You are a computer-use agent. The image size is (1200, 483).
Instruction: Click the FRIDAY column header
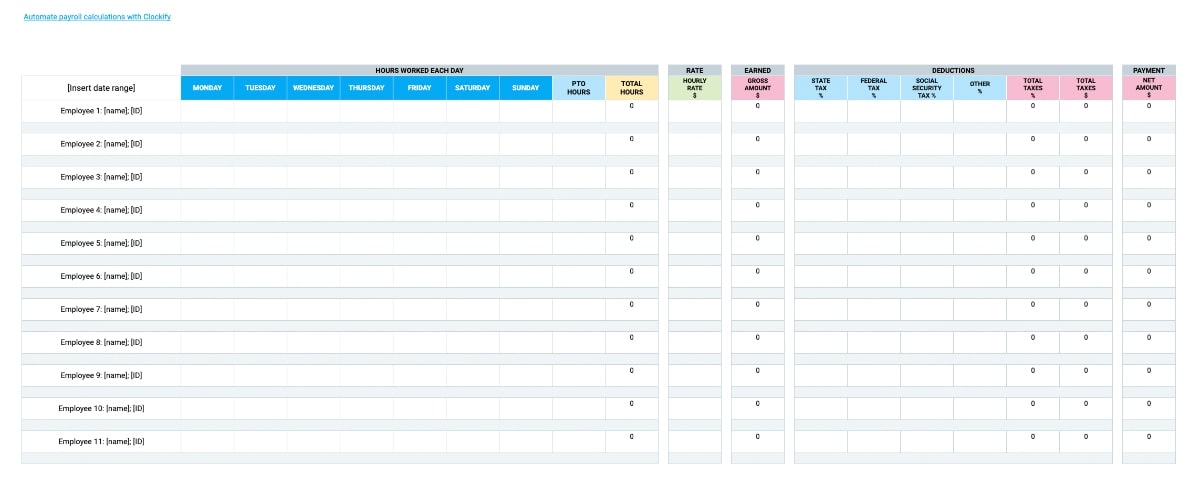coord(419,88)
